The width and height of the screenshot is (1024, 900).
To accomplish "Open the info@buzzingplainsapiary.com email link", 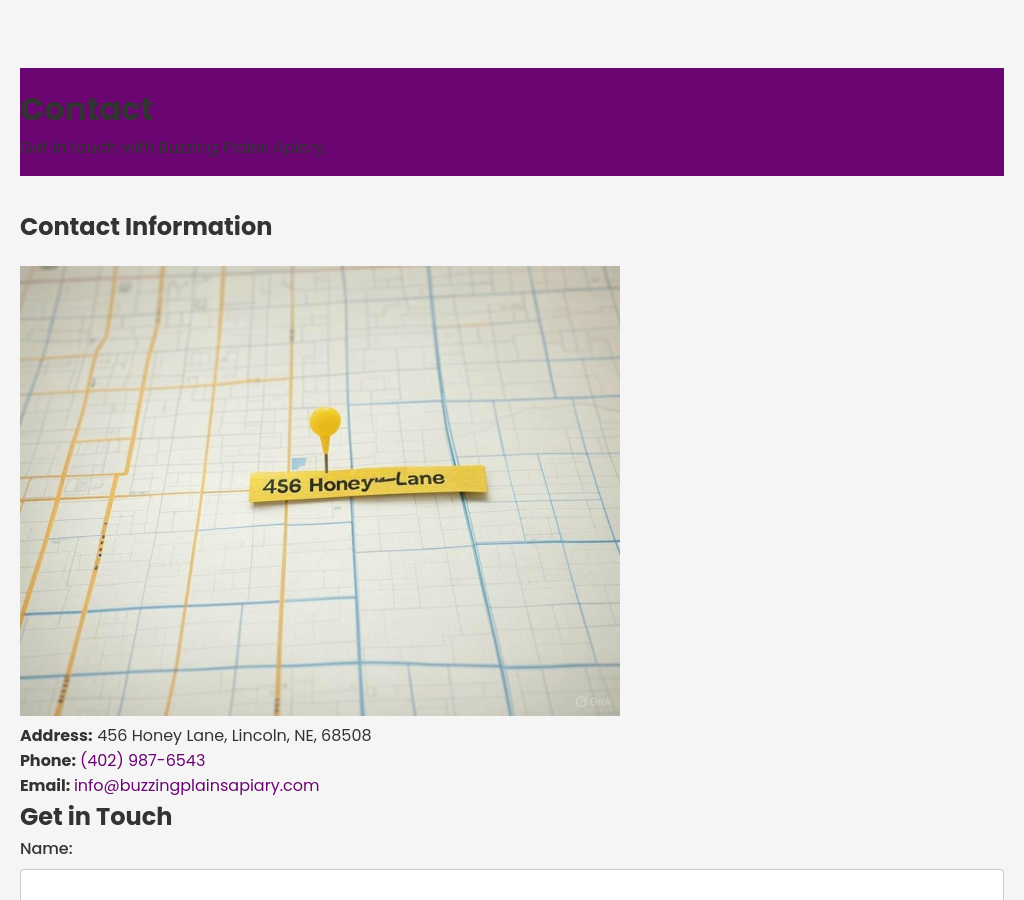I will tap(196, 786).
